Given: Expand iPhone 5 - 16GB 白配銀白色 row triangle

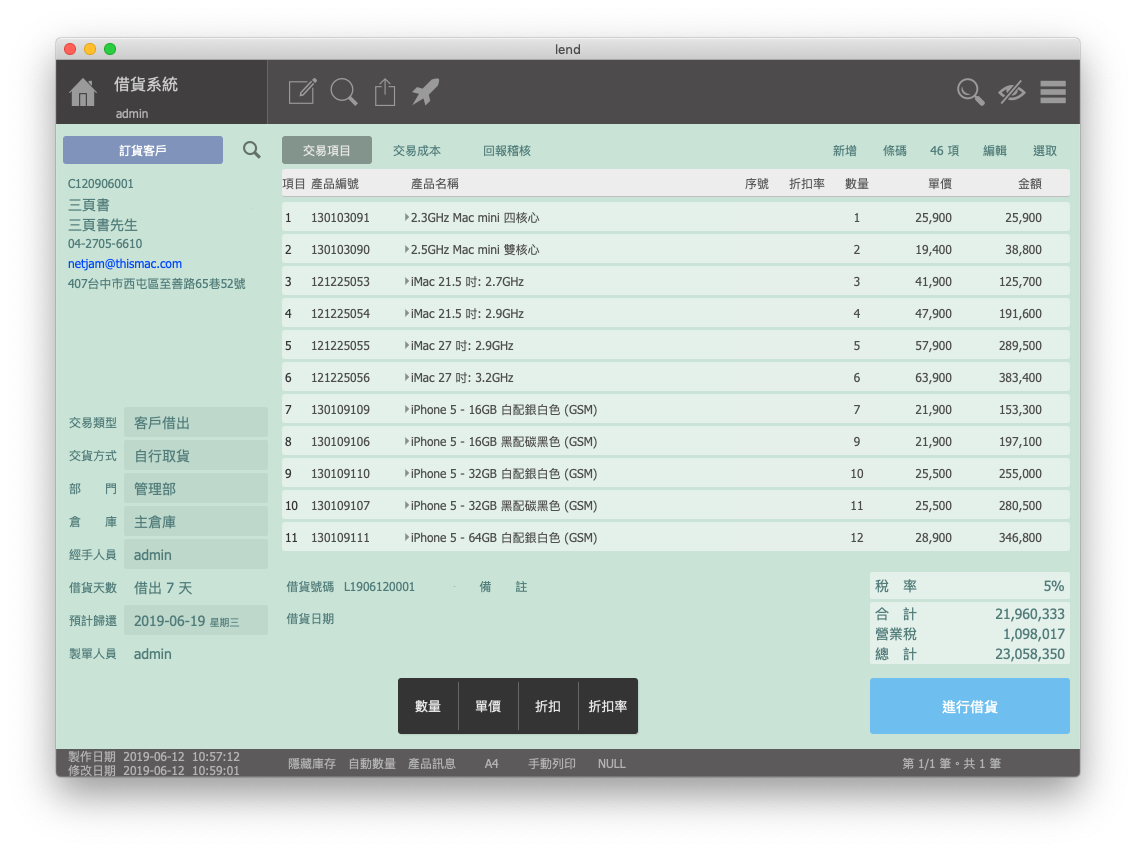Looking at the screenshot, I should (x=406, y=409).
